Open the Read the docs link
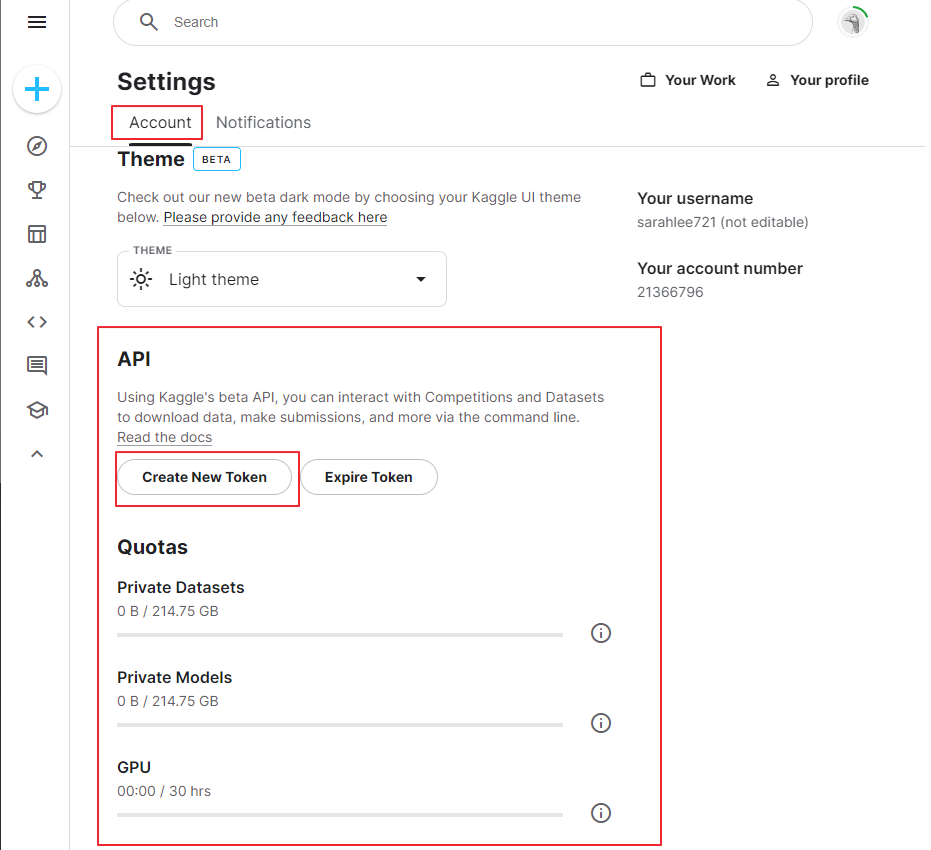This screenshot has width=931, height=850. click(164, 437)
